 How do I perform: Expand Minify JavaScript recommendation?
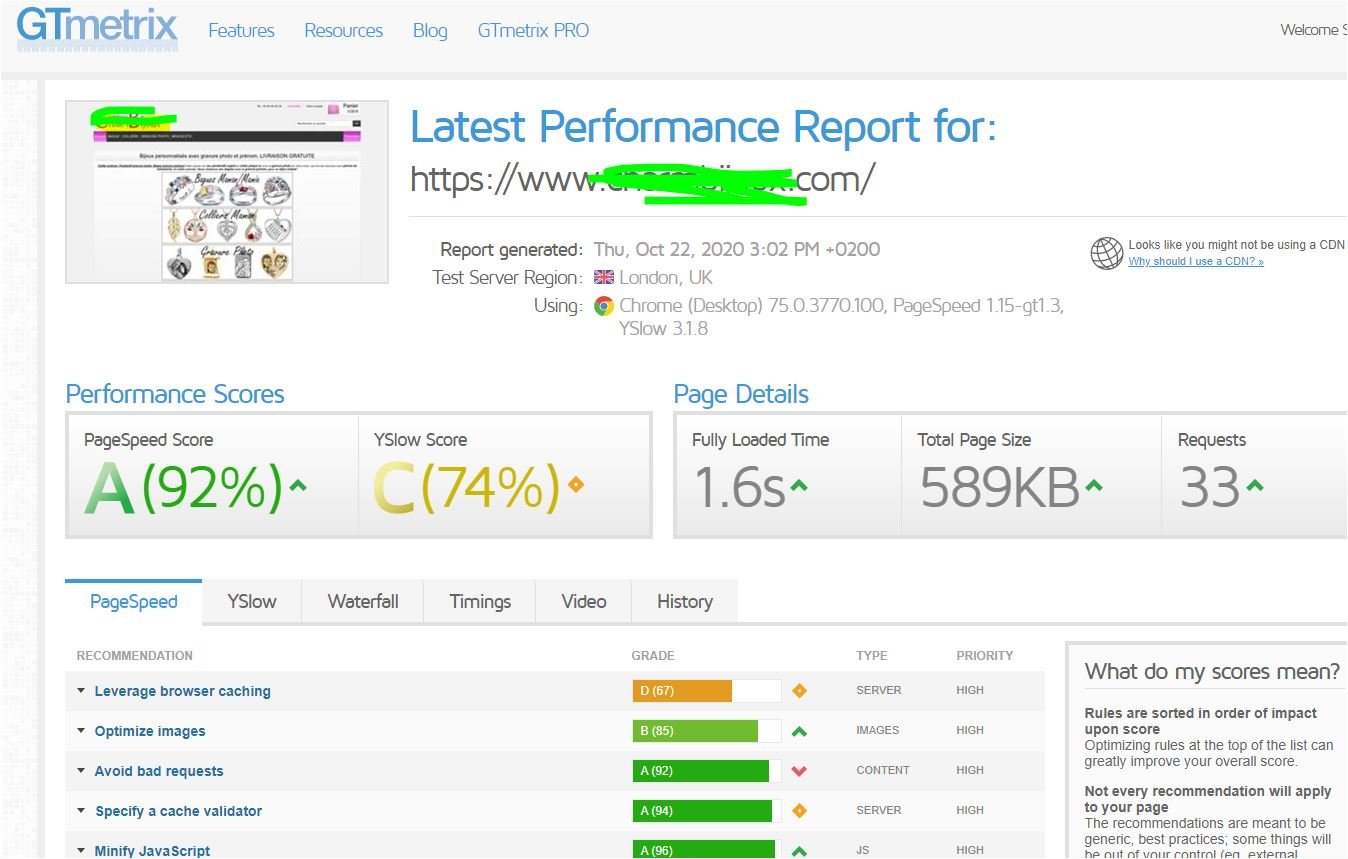(81, 851)
